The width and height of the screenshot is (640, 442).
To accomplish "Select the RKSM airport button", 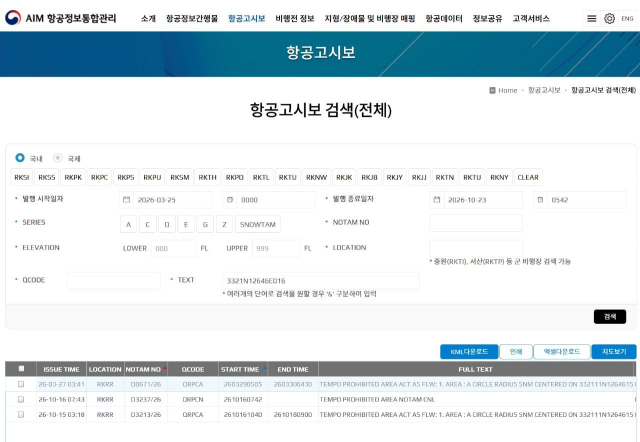I will [x=180, y=177].
